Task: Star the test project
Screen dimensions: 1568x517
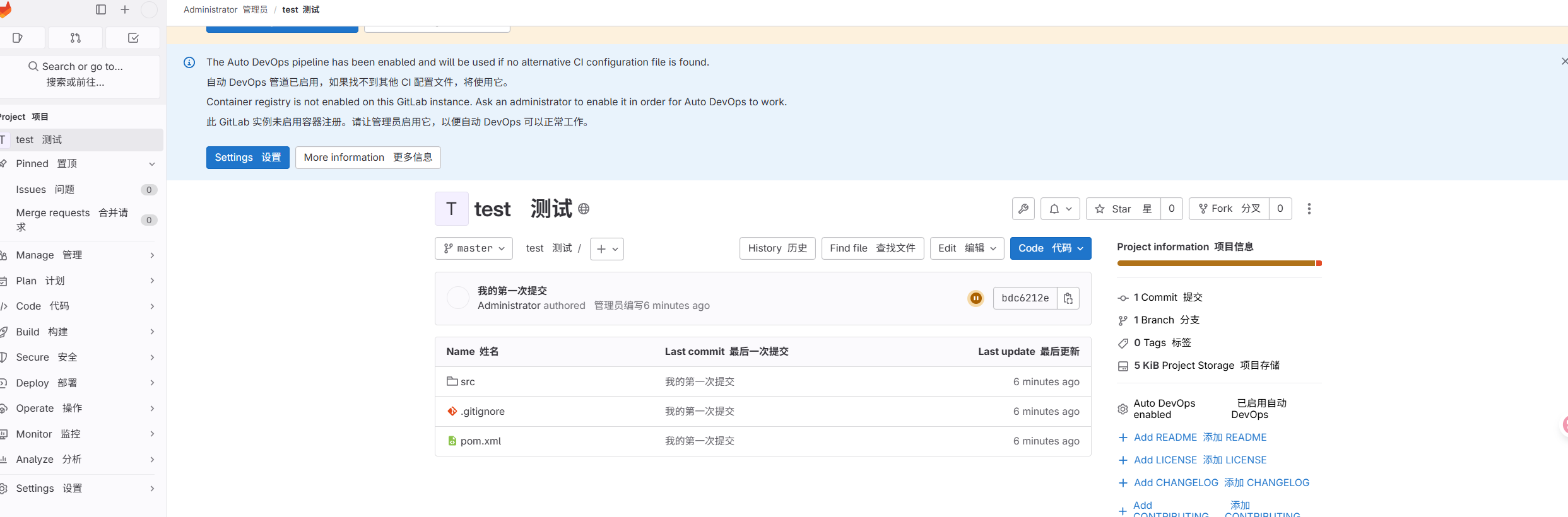Action: pyautogui.click(x=1123, y=209)
